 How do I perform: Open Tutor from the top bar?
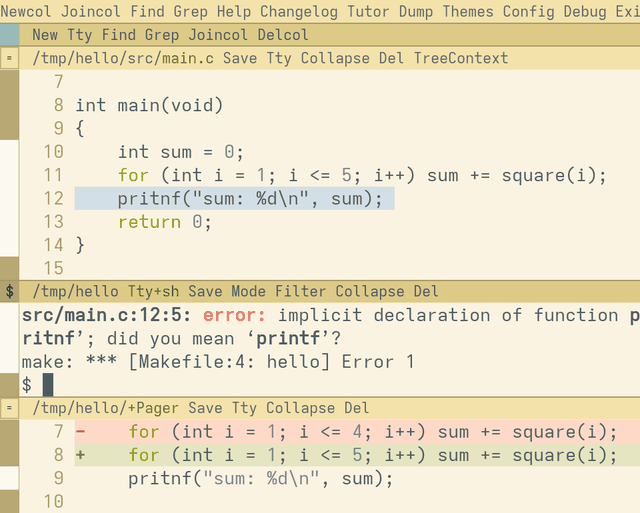tap(368, 11)
